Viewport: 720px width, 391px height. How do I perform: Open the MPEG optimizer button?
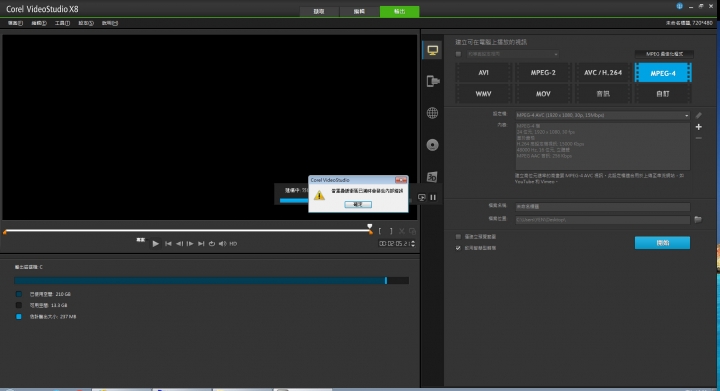[664, 54]
